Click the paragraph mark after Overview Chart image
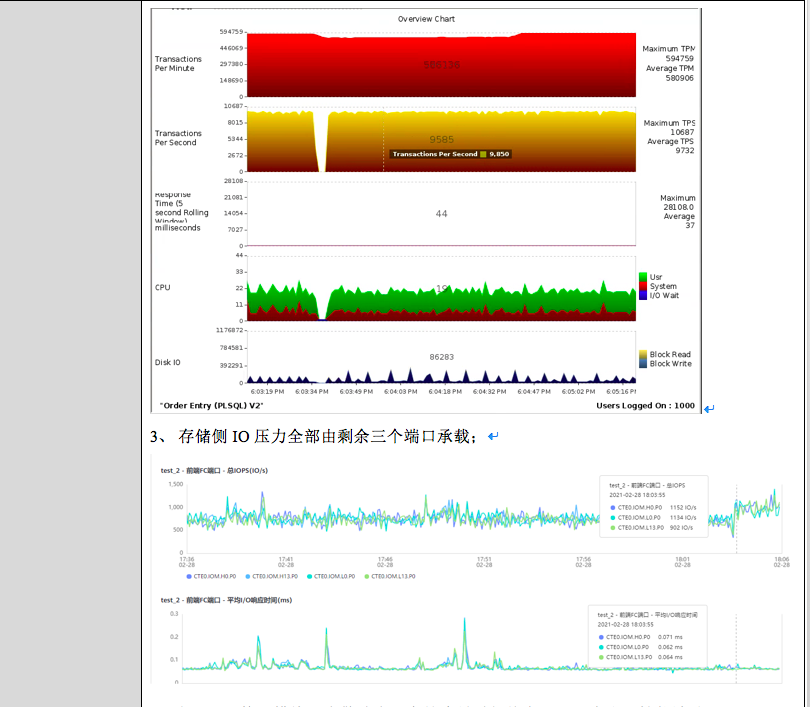 point(709,409)
